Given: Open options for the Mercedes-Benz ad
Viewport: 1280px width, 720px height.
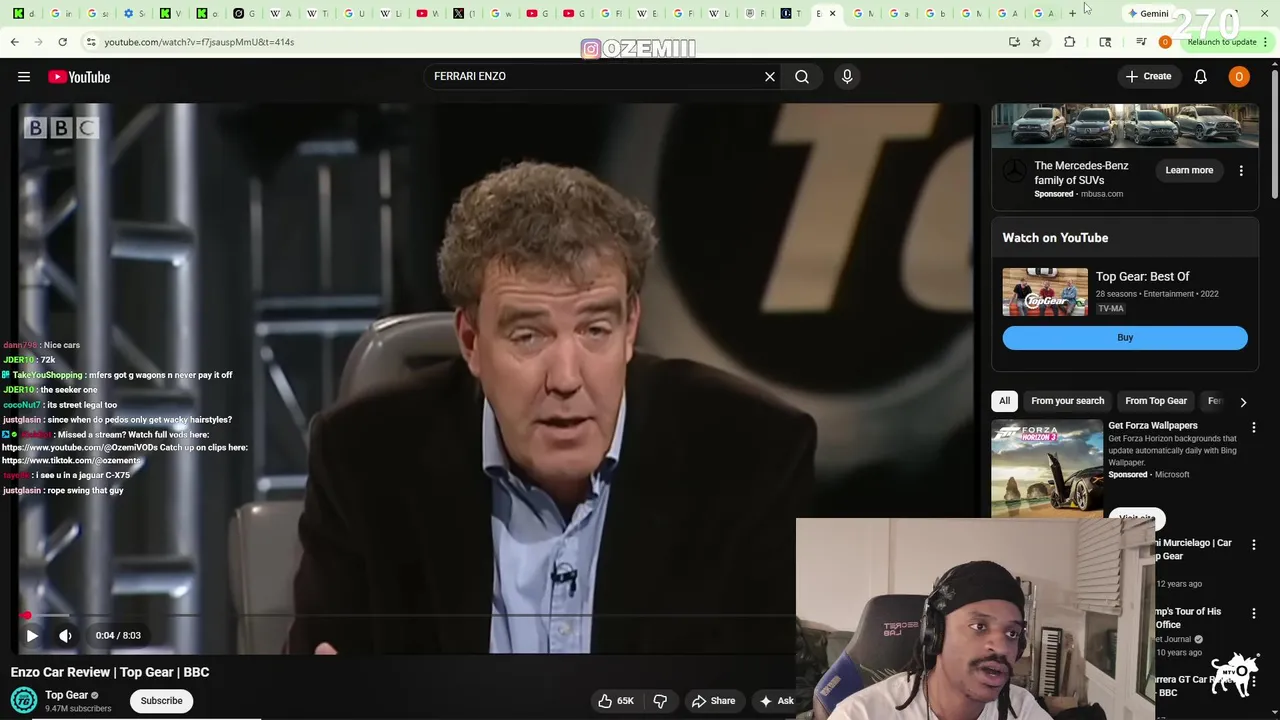Looking at the screenshot, I should click(1241, 170).
